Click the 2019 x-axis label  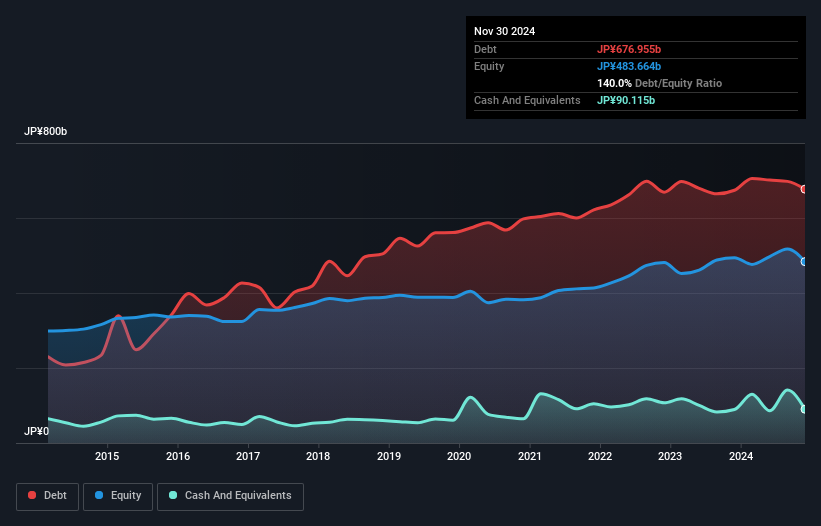pos(389,456)
